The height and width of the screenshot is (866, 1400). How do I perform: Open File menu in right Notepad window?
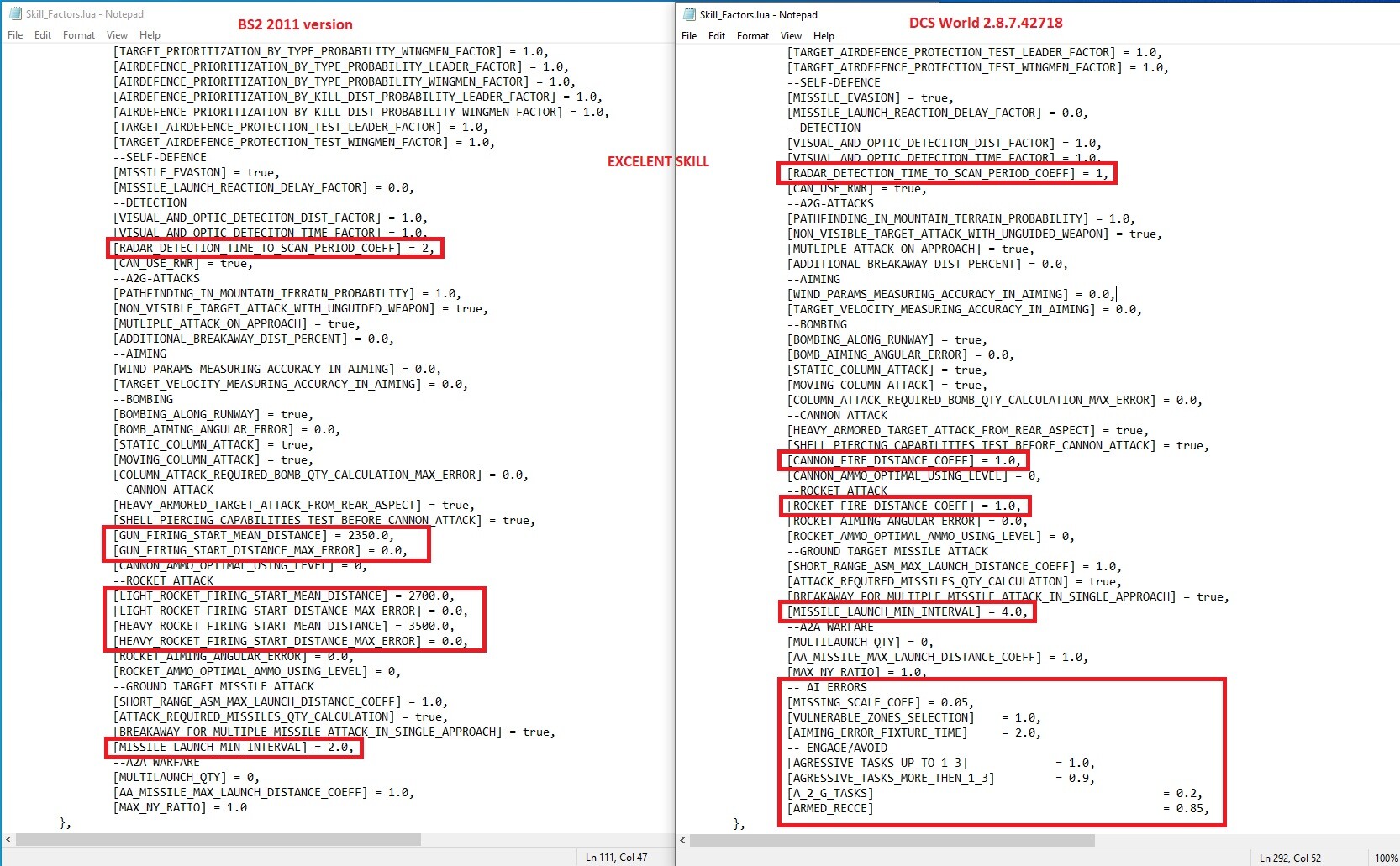[689, 36]
